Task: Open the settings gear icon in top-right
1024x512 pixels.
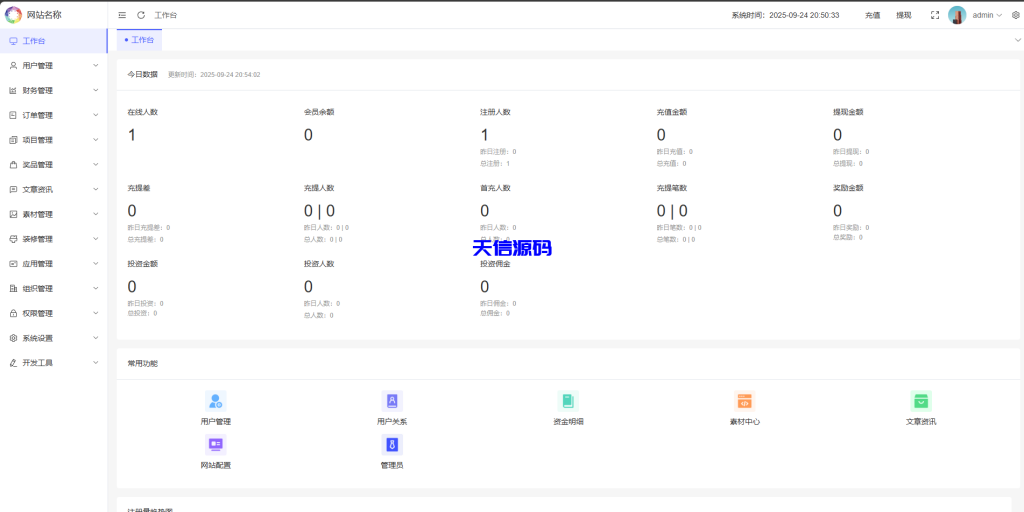Action: (x=1016, y=15)
